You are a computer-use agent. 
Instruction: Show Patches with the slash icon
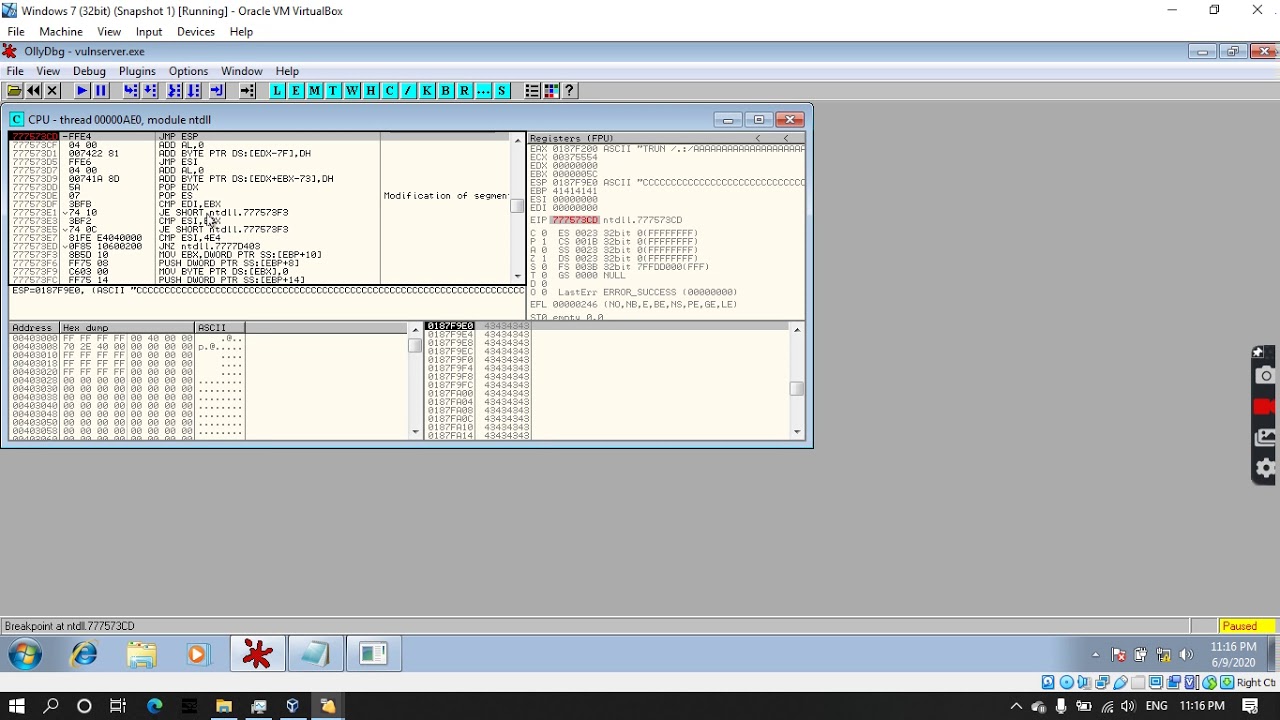point(408,91)
